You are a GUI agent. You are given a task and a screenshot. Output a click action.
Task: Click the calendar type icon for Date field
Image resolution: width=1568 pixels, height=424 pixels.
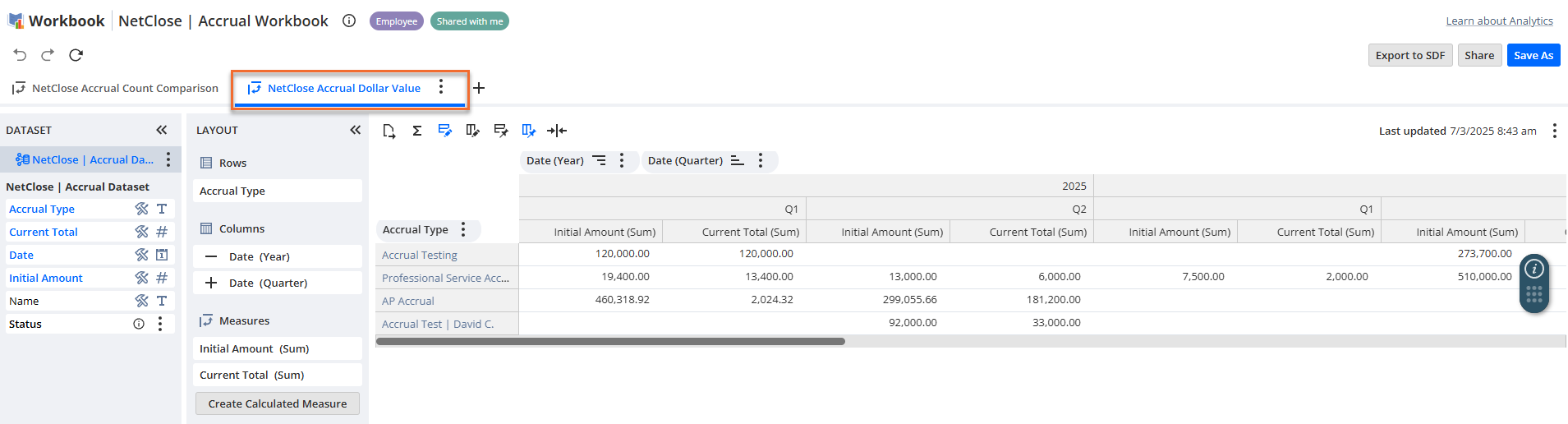pos(162,255)
